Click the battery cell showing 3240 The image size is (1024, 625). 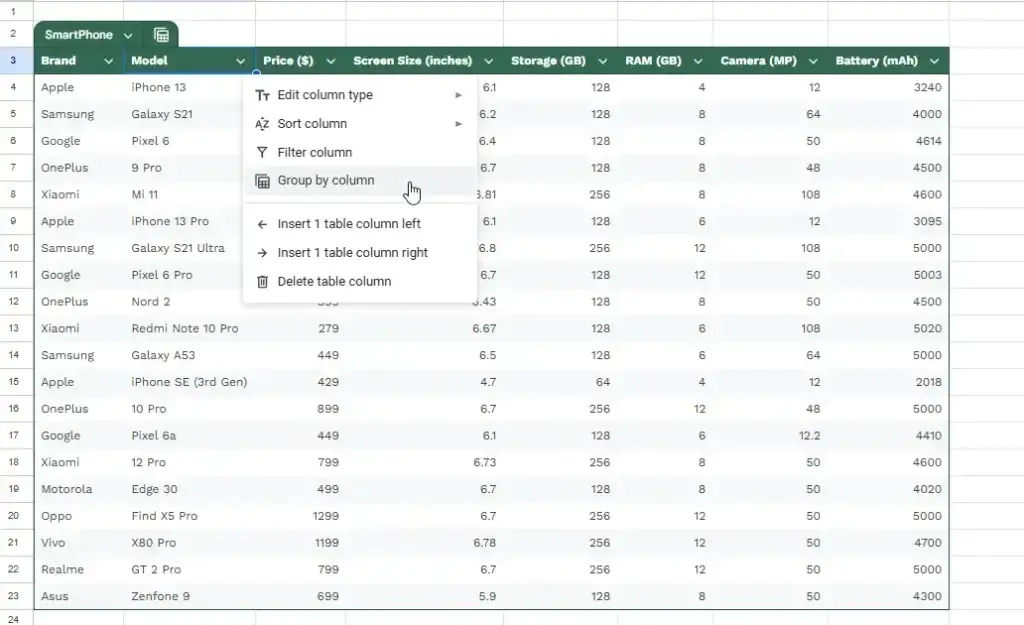point(889,88)
